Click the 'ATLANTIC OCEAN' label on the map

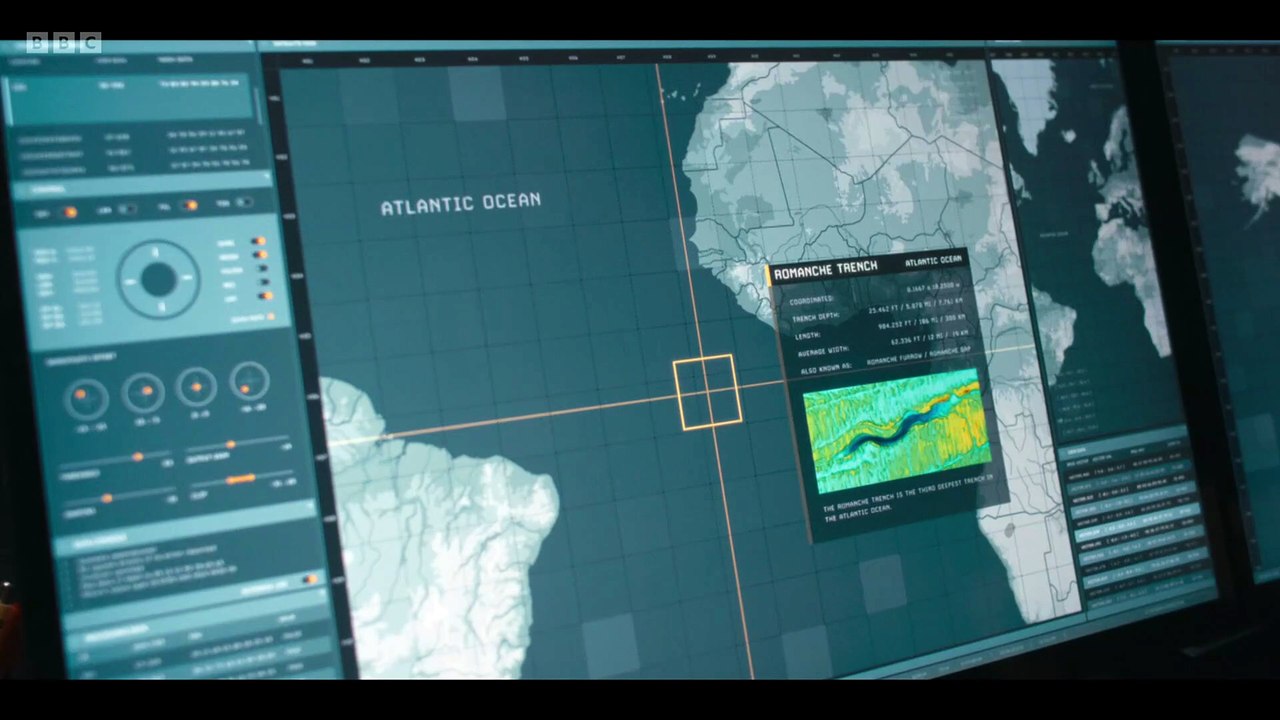pyautogui.click(x=461, y=204)
